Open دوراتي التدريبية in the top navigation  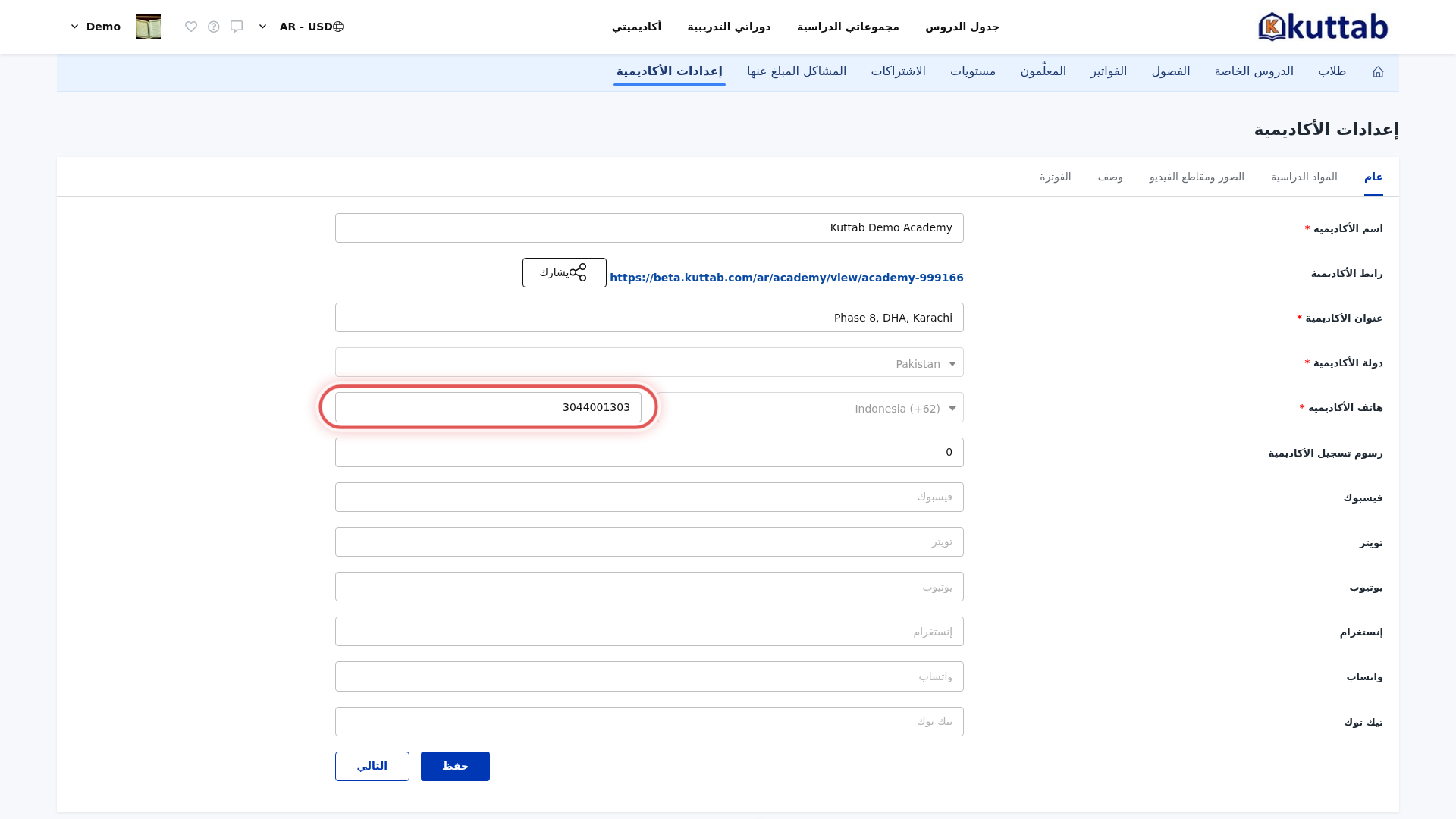[x=730, y=27]
